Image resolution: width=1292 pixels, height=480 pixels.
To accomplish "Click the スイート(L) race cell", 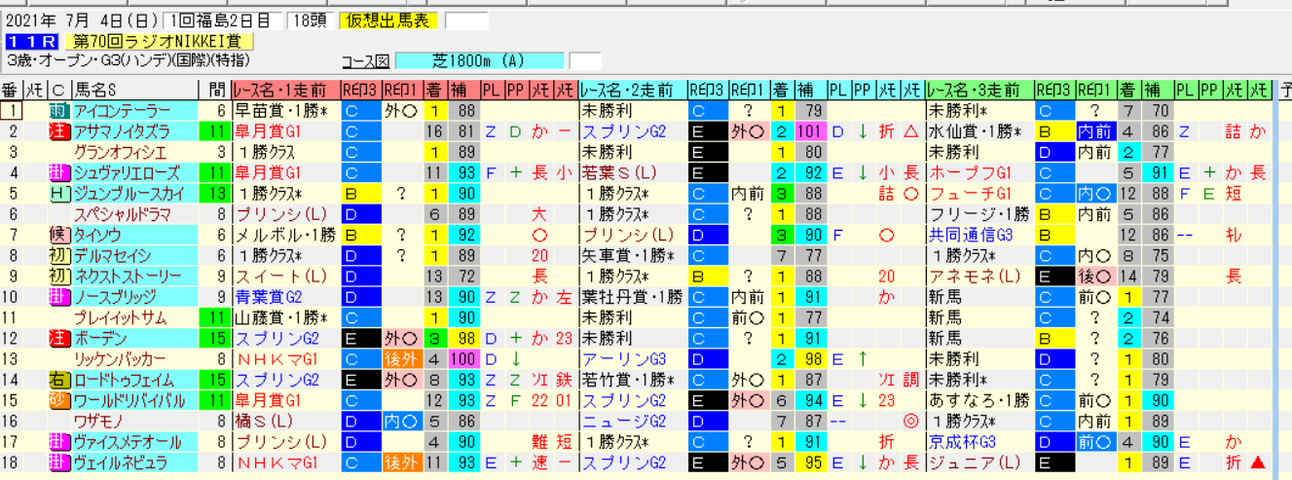I will [286, 276].
